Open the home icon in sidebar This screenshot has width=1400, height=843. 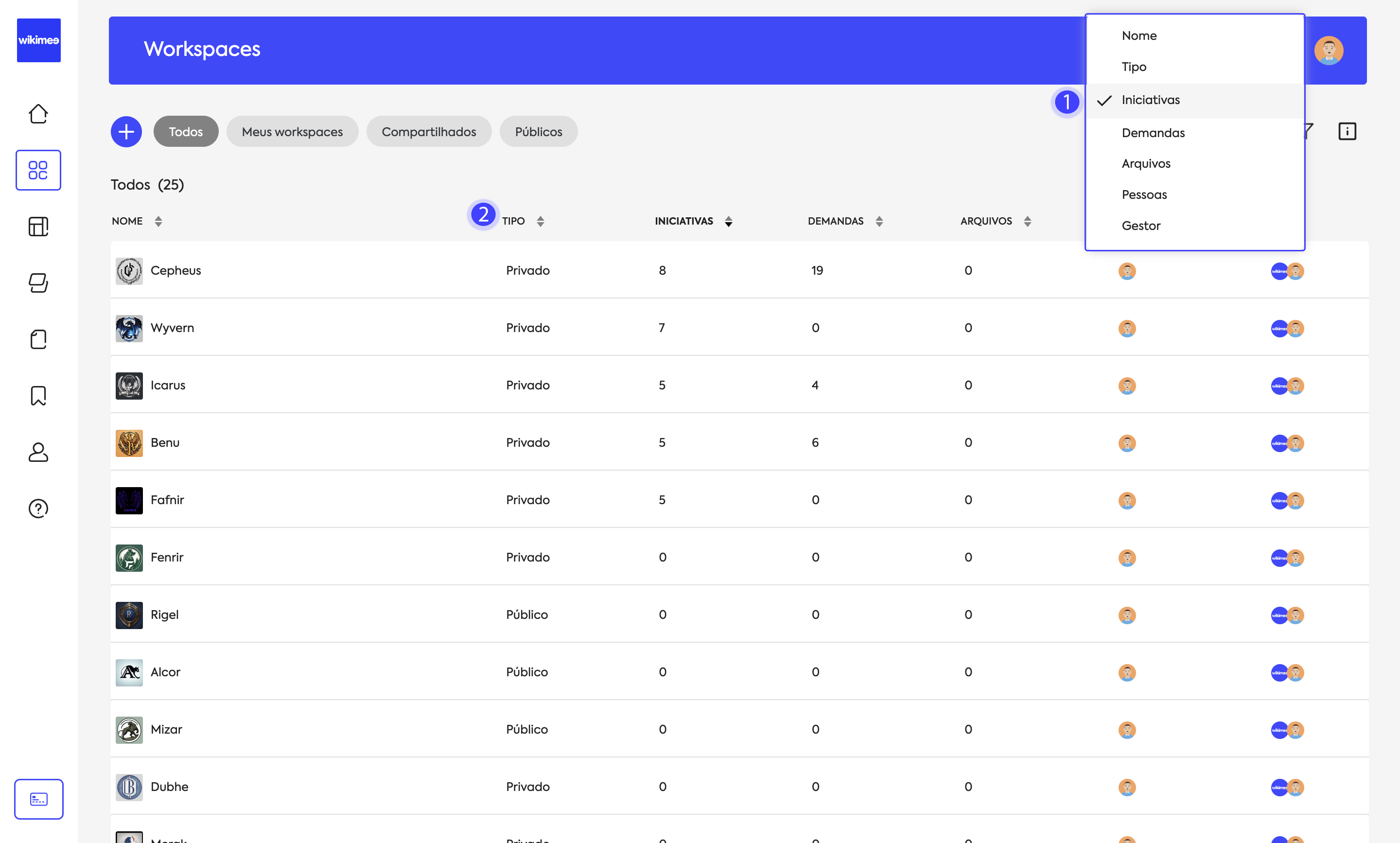38,114
